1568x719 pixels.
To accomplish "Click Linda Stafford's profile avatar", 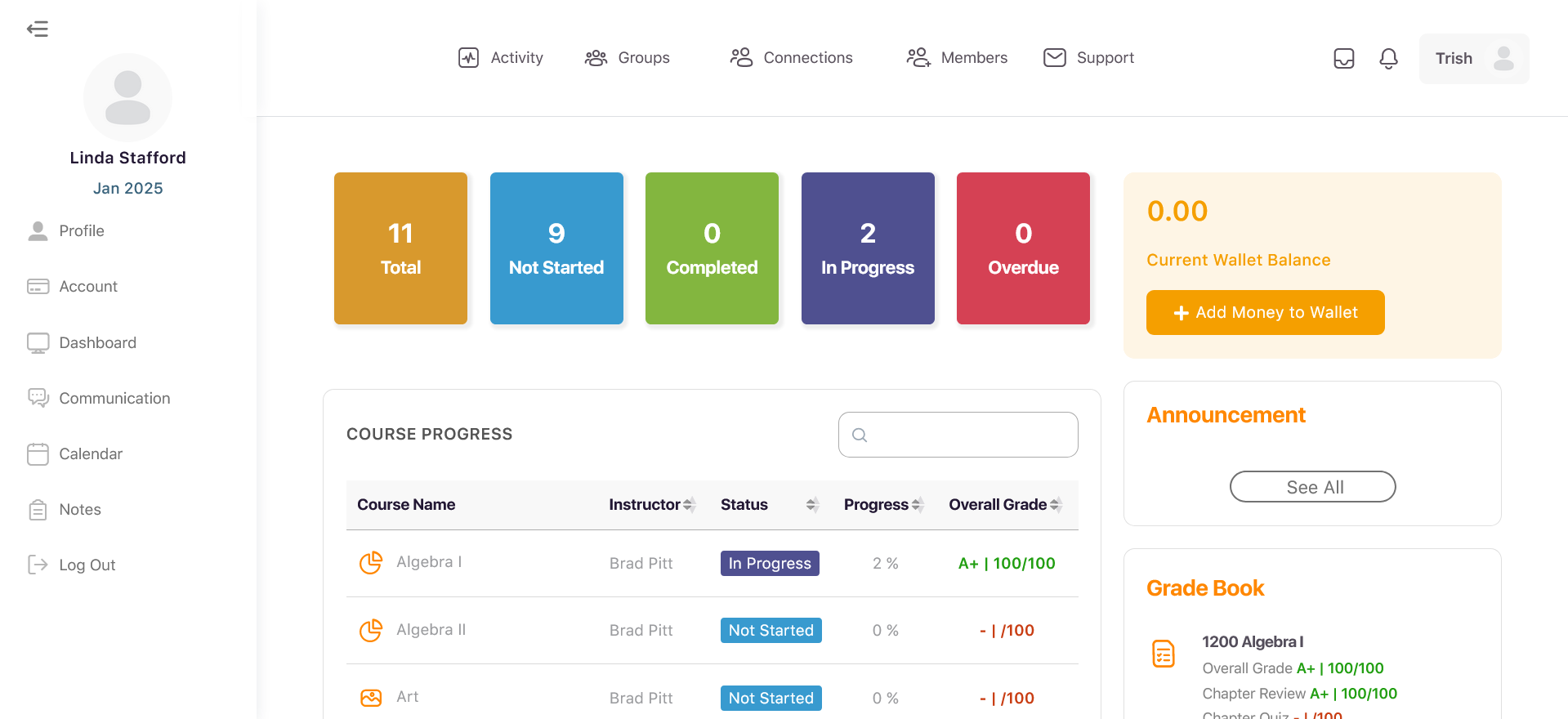I will 127,98.
